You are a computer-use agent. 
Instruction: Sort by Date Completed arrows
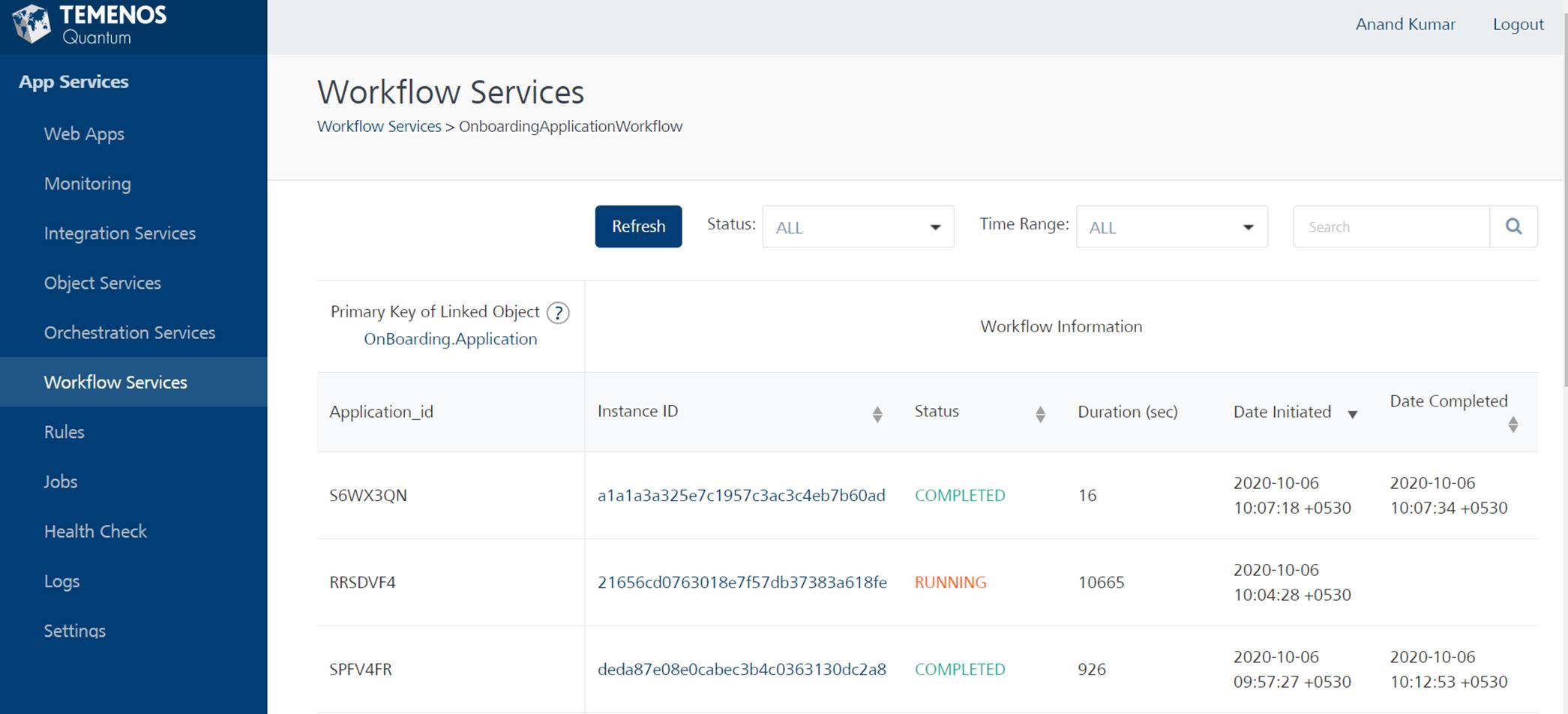point(1513,424)
